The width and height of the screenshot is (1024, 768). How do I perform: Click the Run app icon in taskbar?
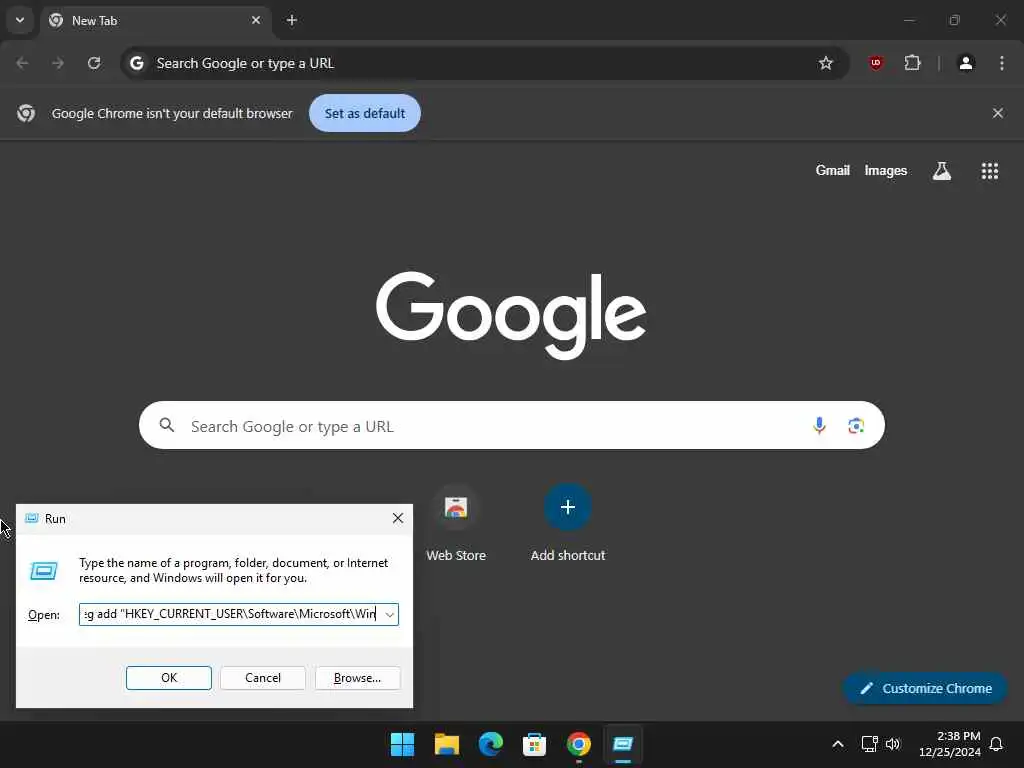[x=622, y=744]
